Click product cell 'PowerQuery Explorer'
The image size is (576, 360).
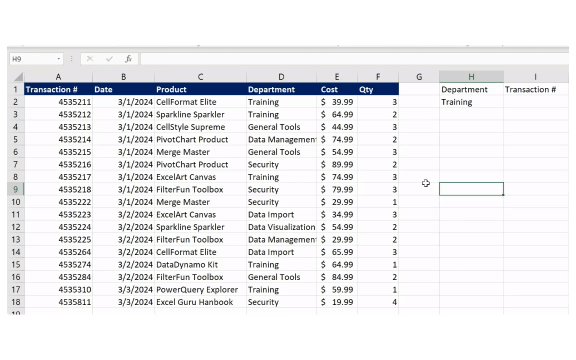point(200,289)
